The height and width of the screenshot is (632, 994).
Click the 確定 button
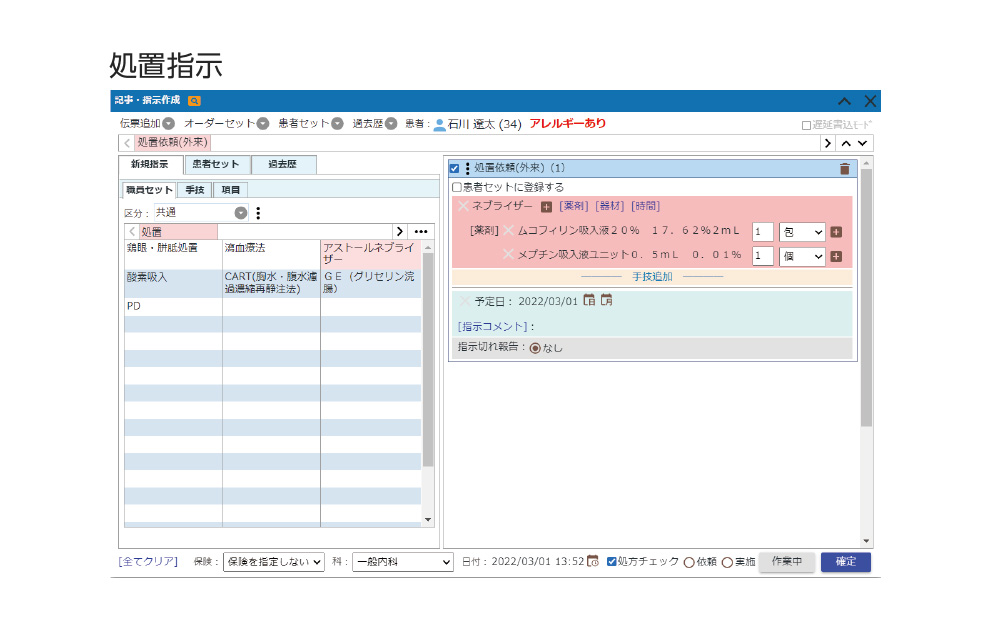click(845, 562)
